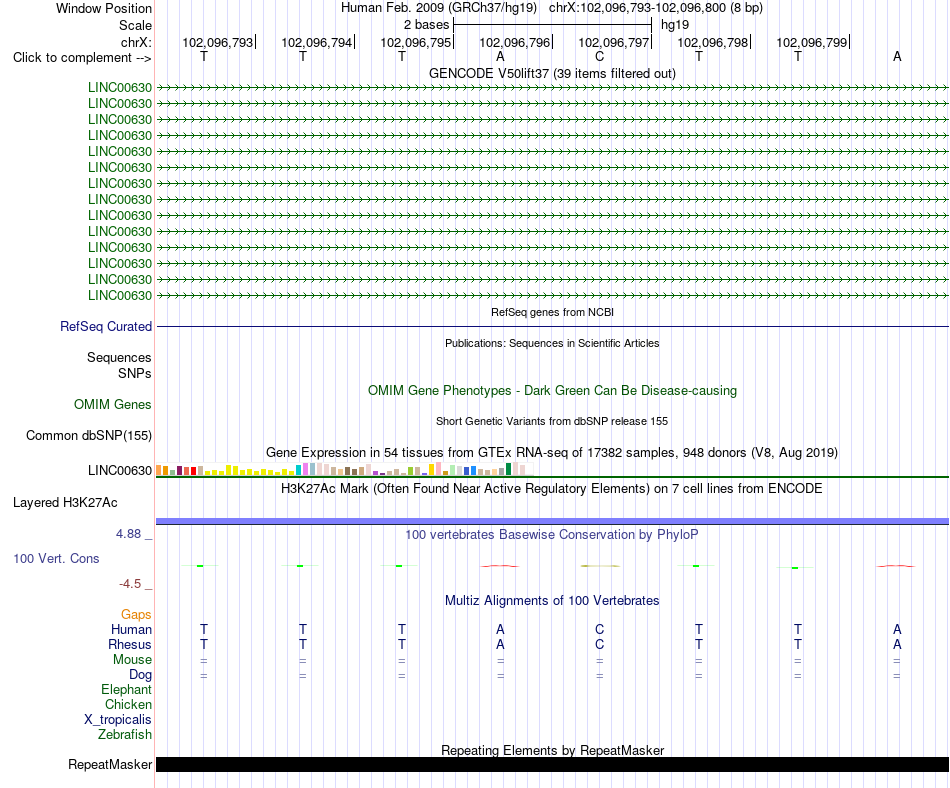Click the RefSeq Curated horizontal gene line
This screenshot has height=788, width=950.
pyautogui.click(x=552, y=326)
